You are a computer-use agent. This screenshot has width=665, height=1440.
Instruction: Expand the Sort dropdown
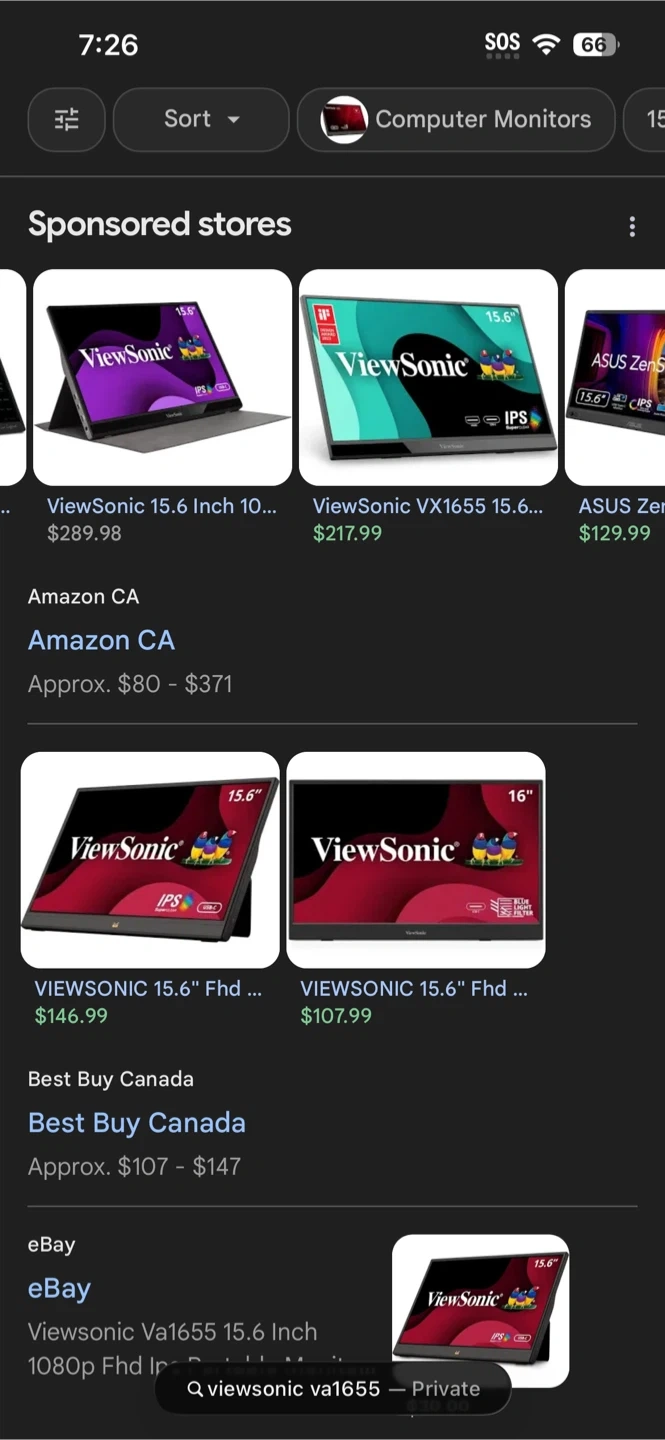tap(201, 120)
